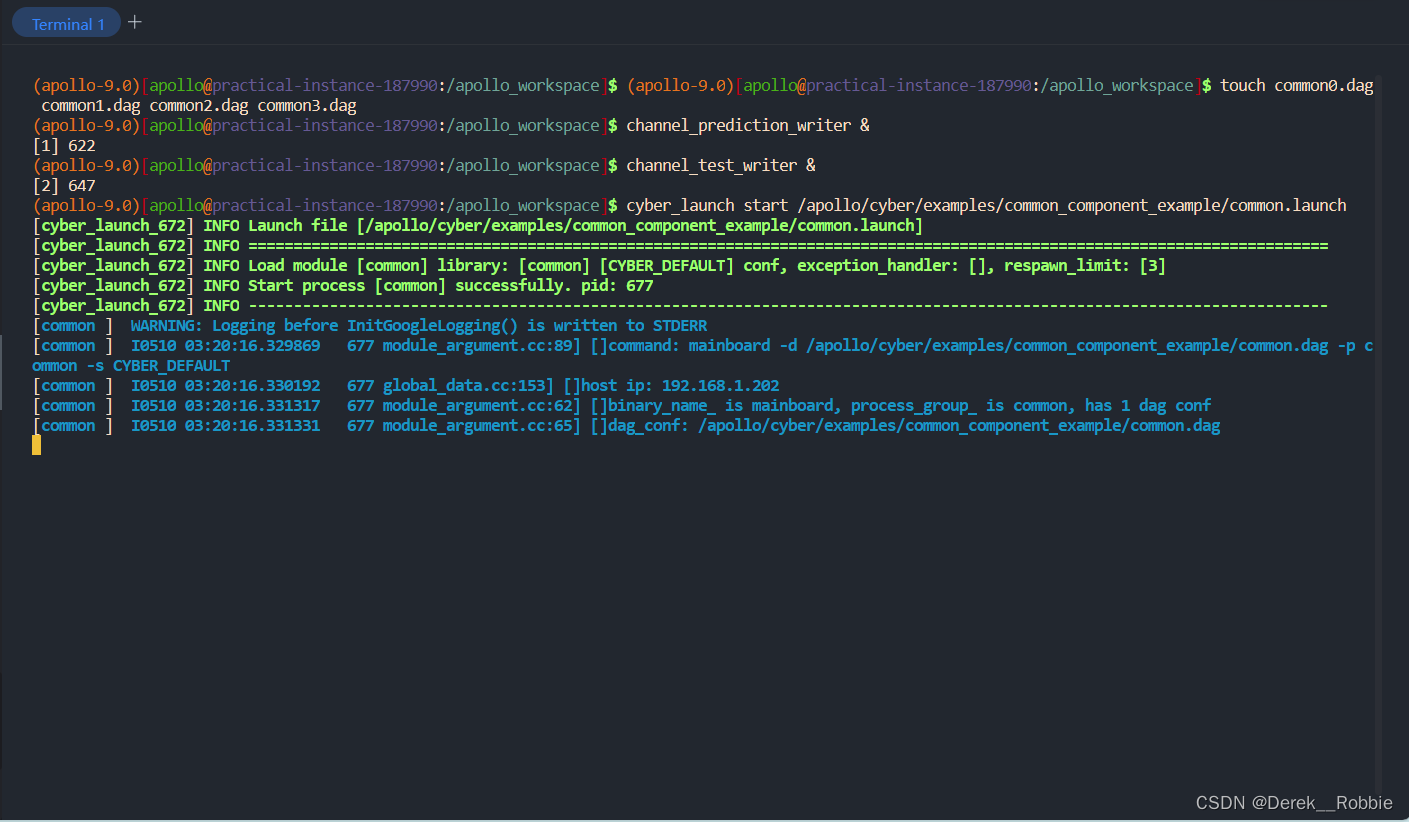Click 'module_argument.cc:62]' source reference
This screenshot has width=1409, height=822.
[481, 406]
